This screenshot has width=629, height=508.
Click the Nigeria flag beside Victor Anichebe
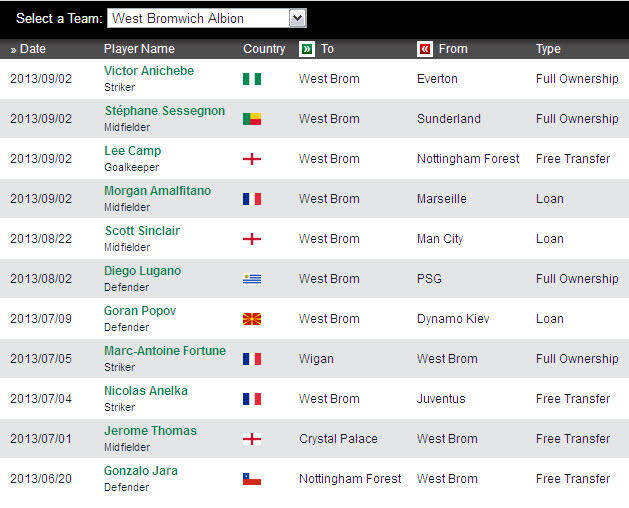(252, 79)
